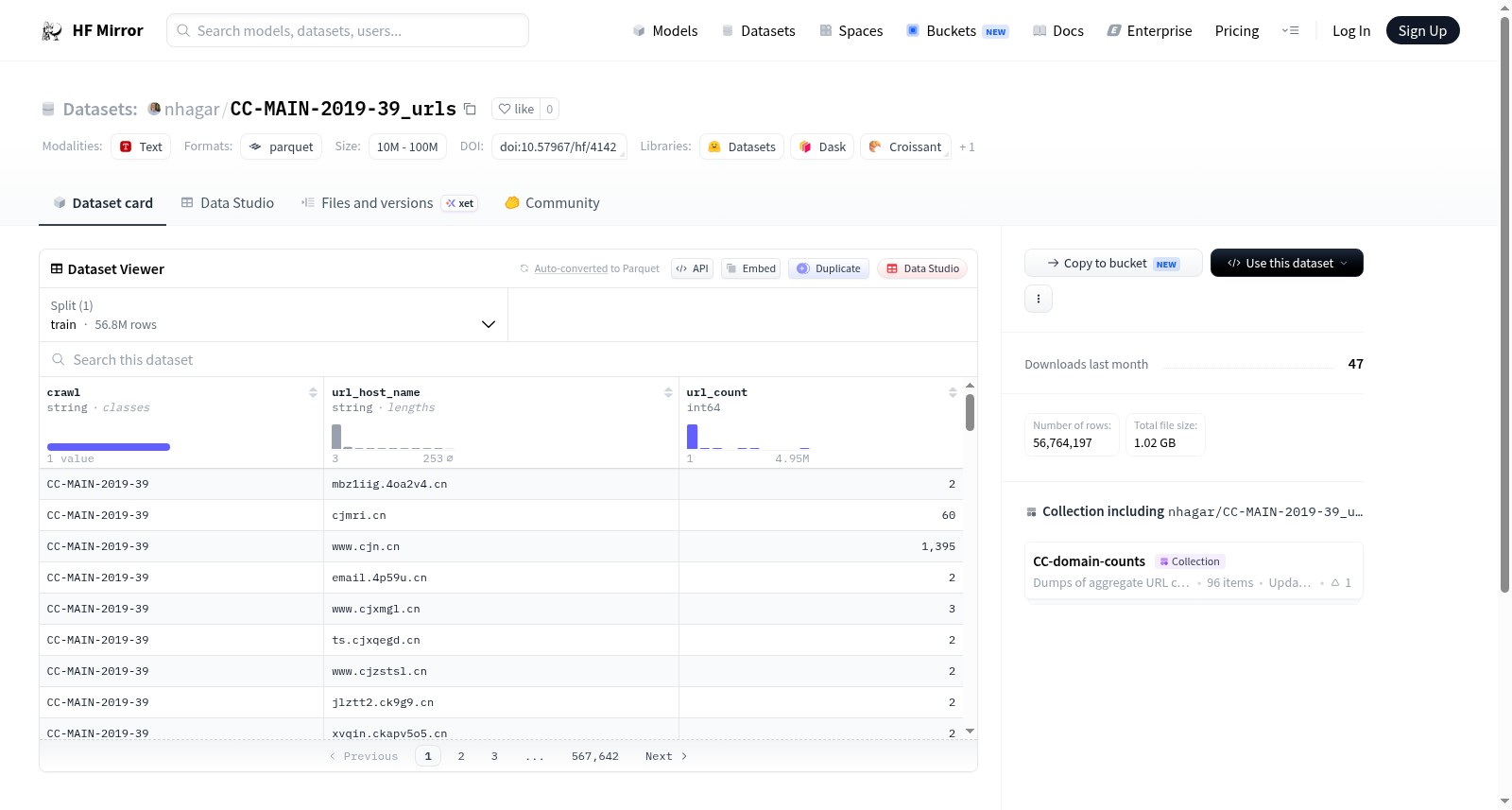Image resolution: width=1512 pixels, height=810 pixels.
Task: Click the url_count histogram bar
Action: coord(692,437)
